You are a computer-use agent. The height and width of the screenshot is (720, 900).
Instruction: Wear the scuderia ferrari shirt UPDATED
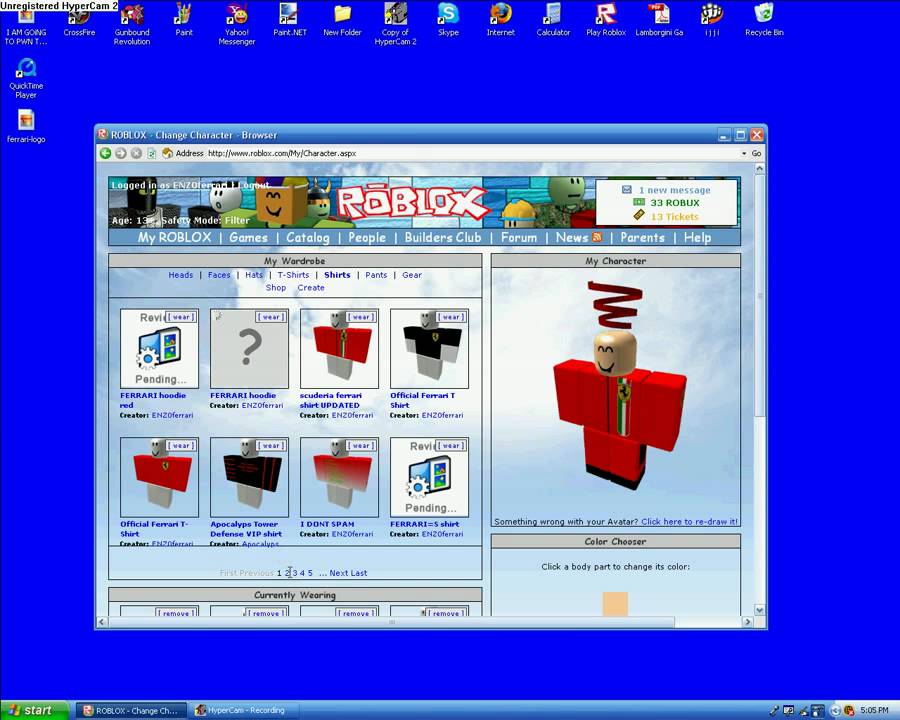point(361,317)
